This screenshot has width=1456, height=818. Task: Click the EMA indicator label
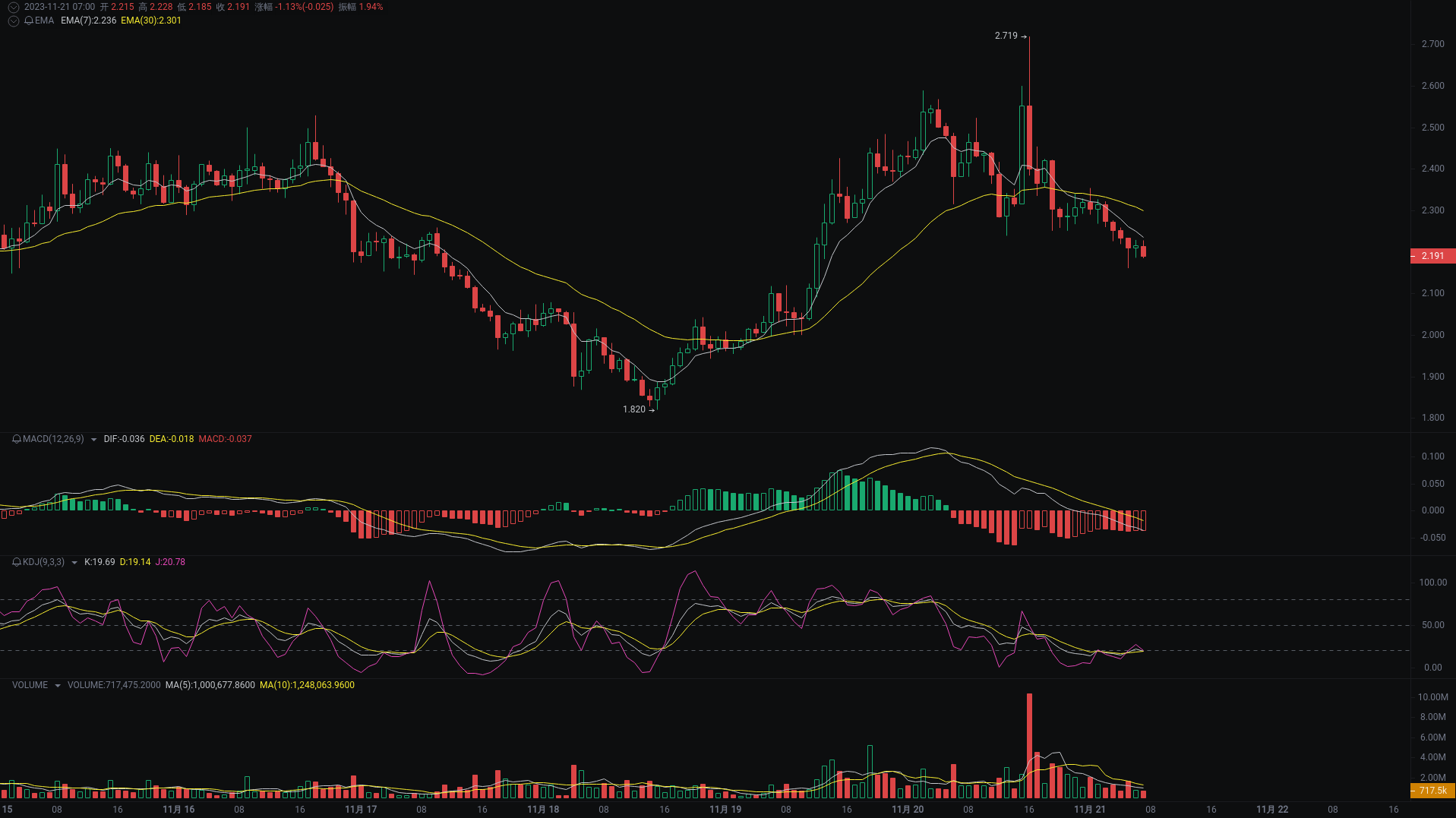point(44,21)
